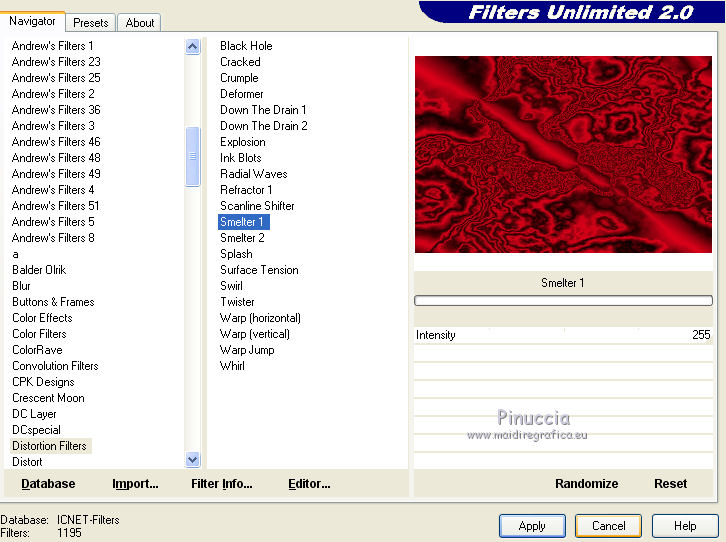
Task: Select the Color Effects category
Action: coord(42,318)
